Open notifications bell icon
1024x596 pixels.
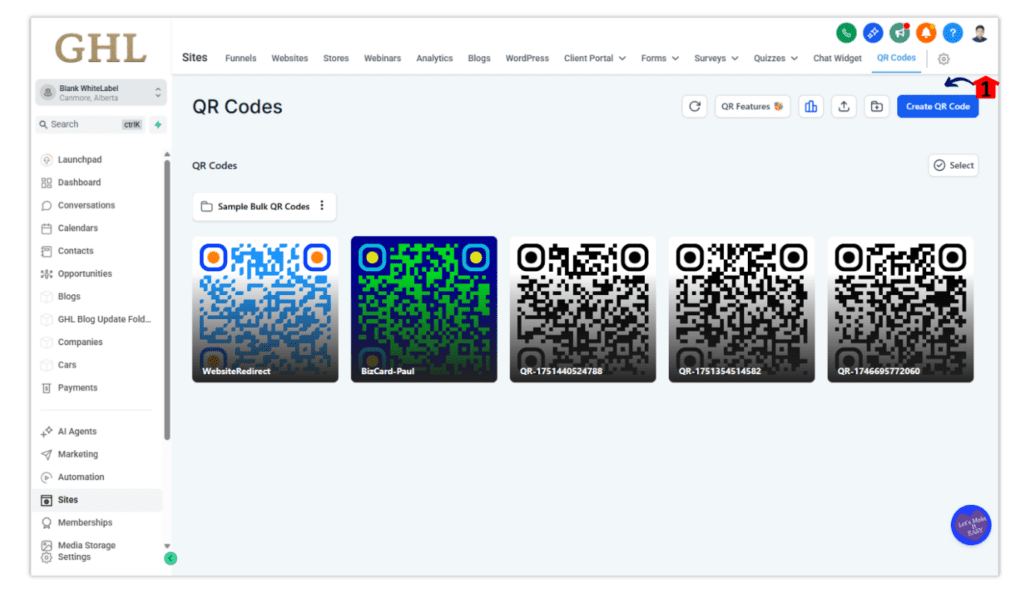pos(925,32)
